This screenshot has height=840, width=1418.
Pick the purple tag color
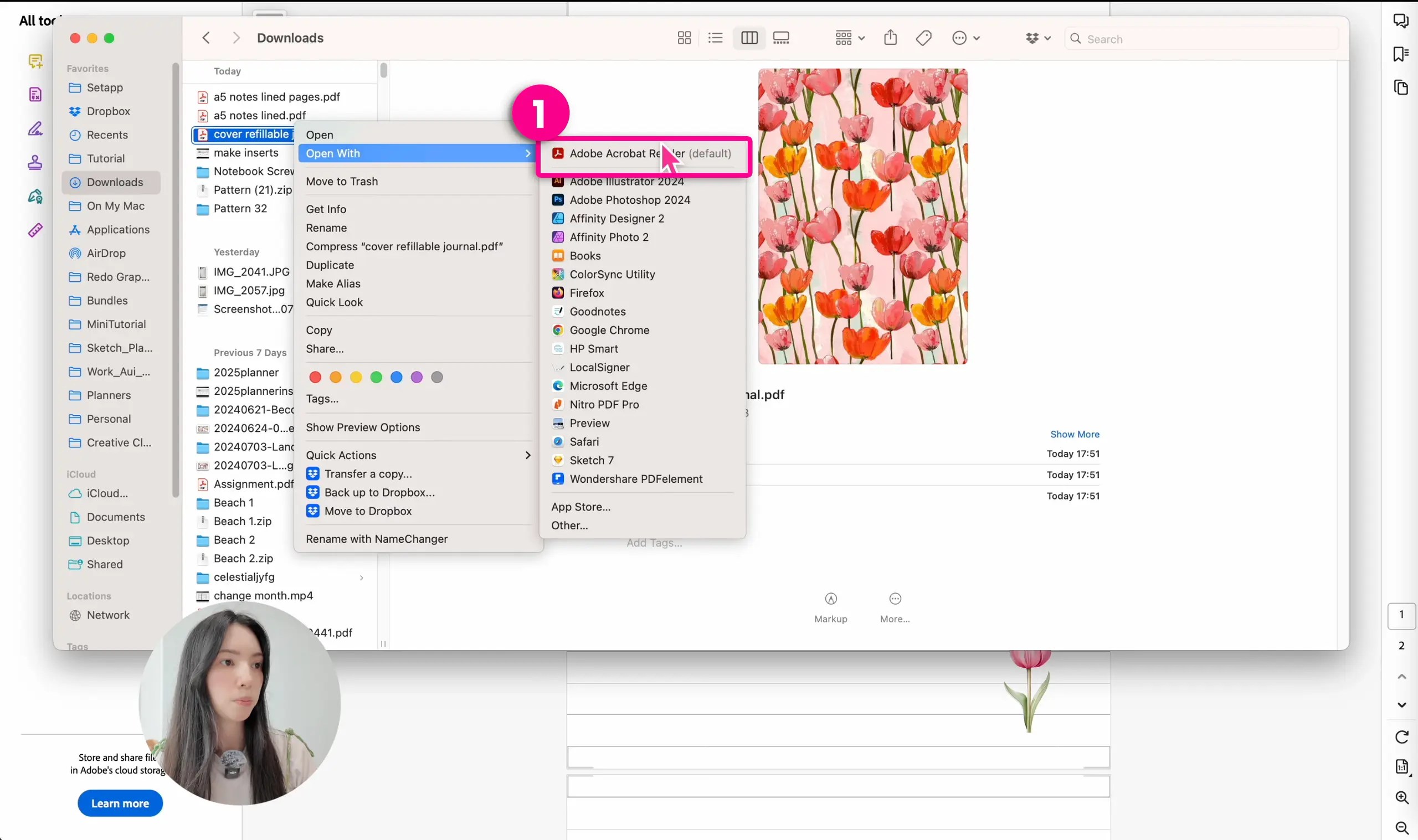(417, 377)
